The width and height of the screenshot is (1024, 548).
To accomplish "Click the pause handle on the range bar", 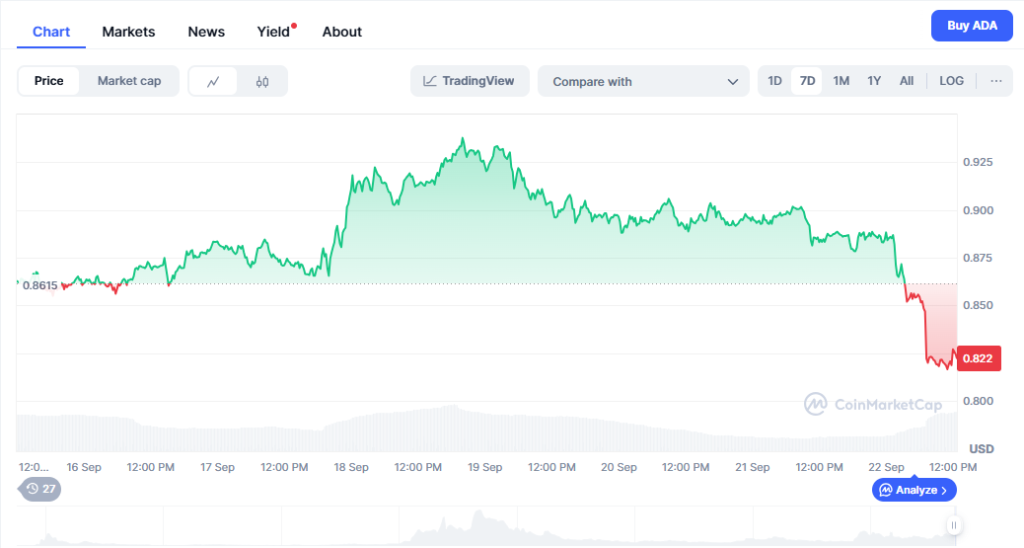I will pos(954,525).
